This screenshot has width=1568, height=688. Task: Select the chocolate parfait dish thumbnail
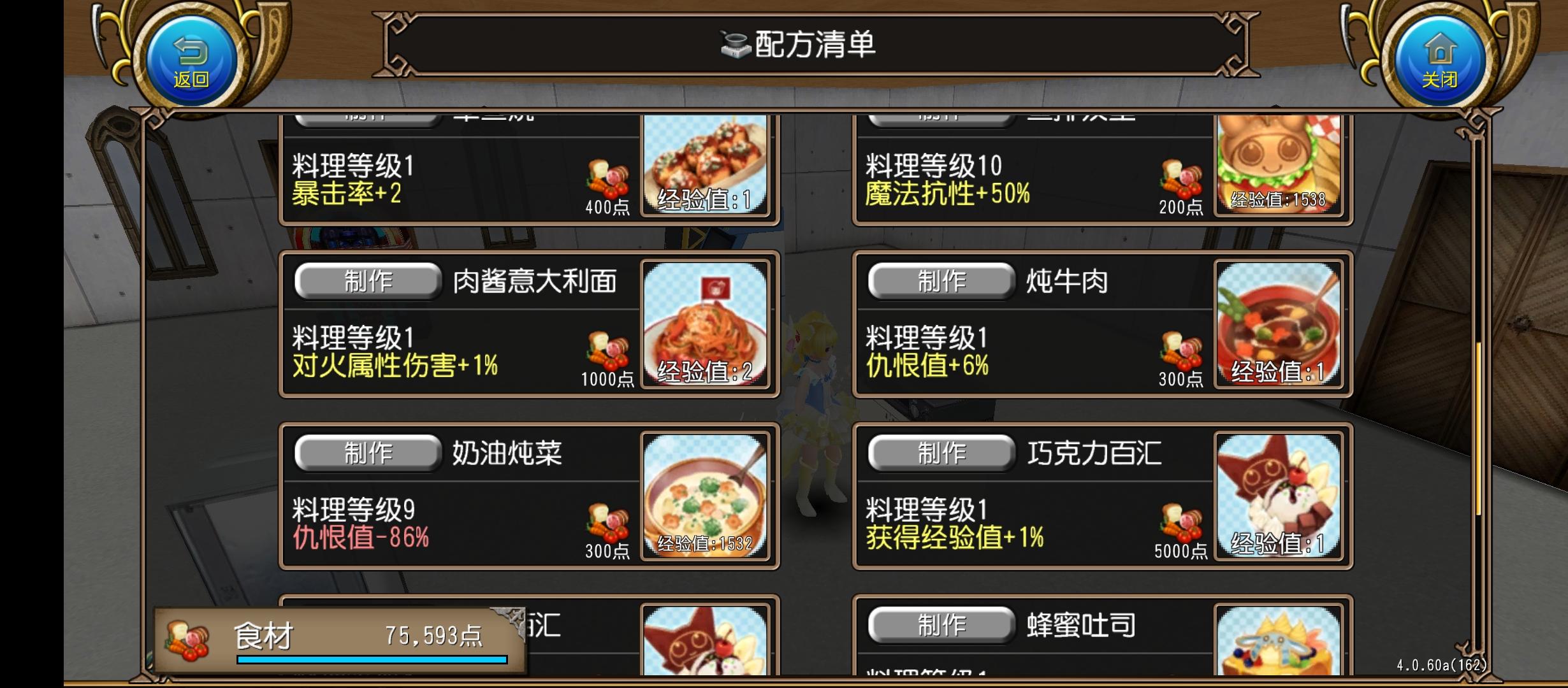(x=1279, y=496)
